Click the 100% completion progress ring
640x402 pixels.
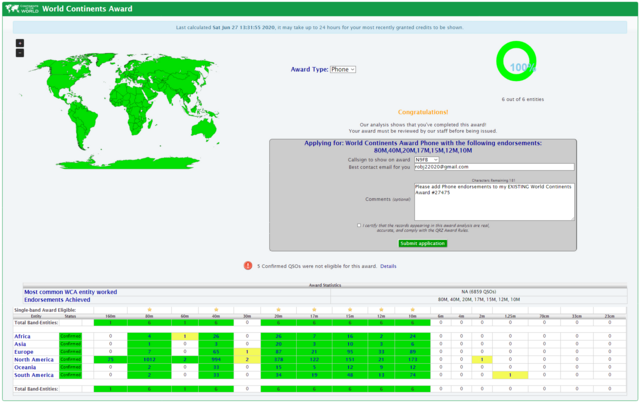coord(516,61)
